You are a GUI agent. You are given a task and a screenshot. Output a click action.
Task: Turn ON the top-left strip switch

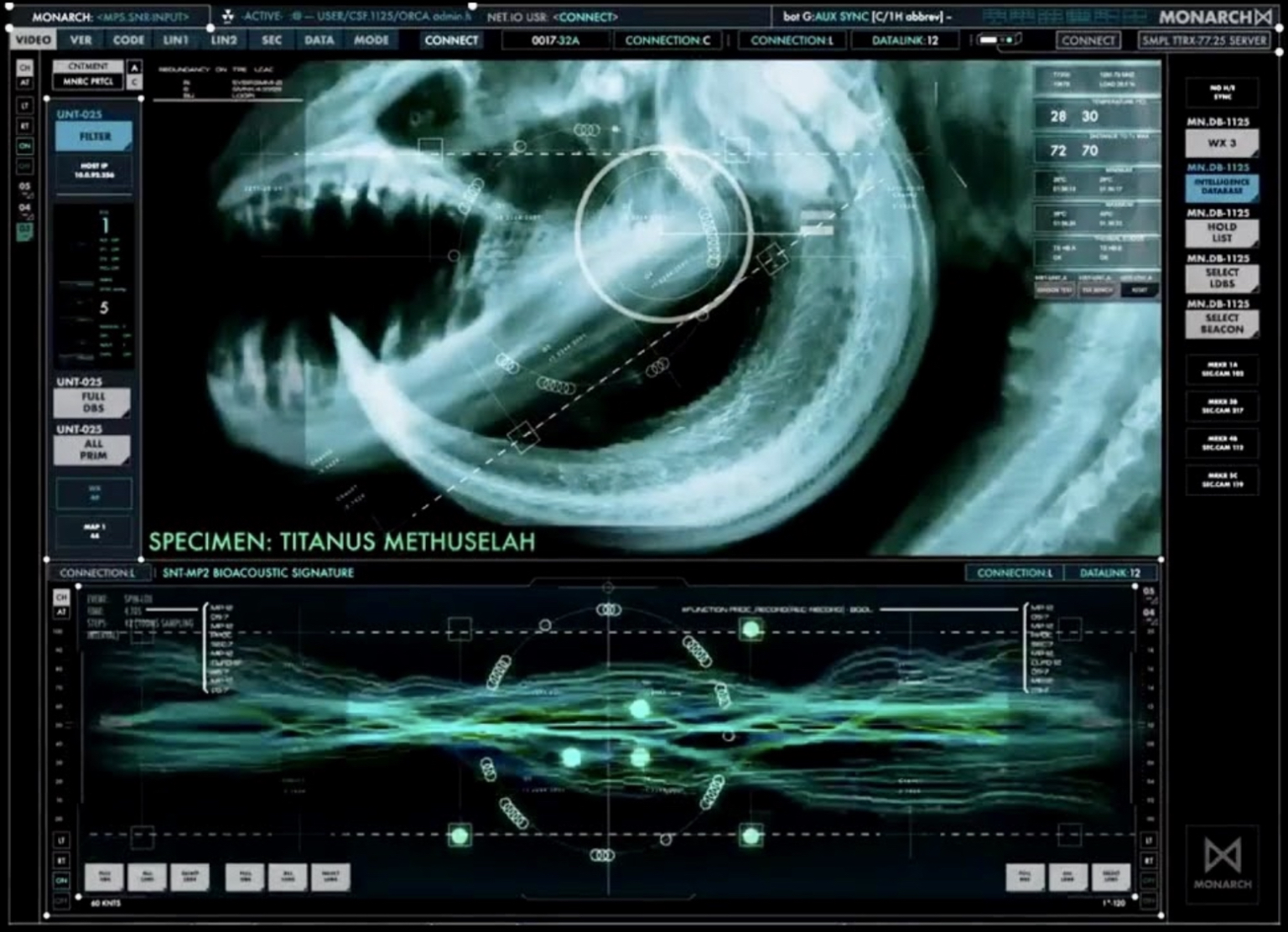pyautogui.click(x=24, y=146)
